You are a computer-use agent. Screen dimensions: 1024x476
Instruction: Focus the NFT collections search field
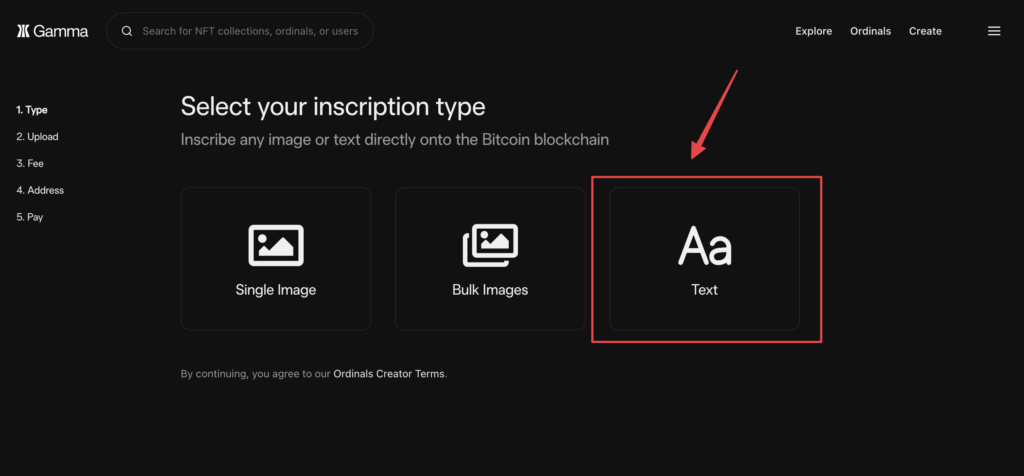click(x=240, y=31)
